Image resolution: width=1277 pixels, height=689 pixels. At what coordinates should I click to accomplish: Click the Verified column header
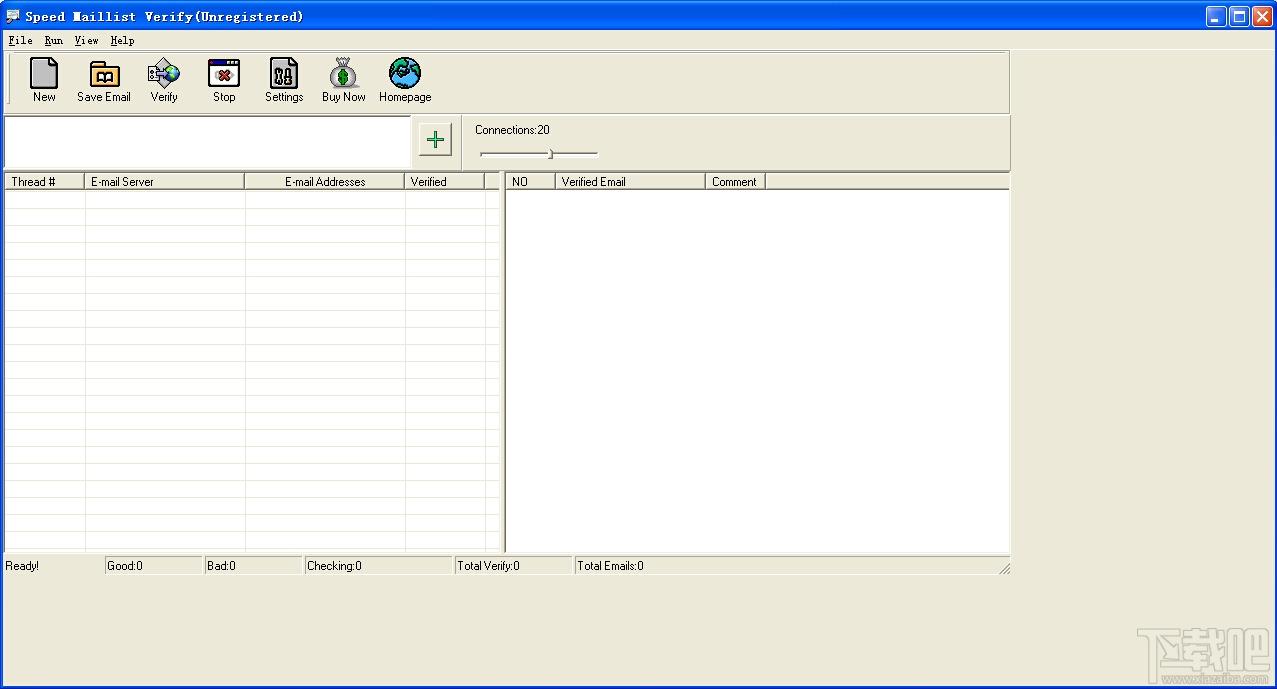445,181
